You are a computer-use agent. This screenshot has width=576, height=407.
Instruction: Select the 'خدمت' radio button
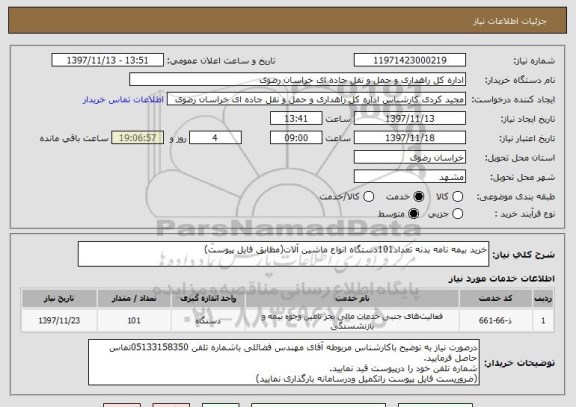coord(419,197)
